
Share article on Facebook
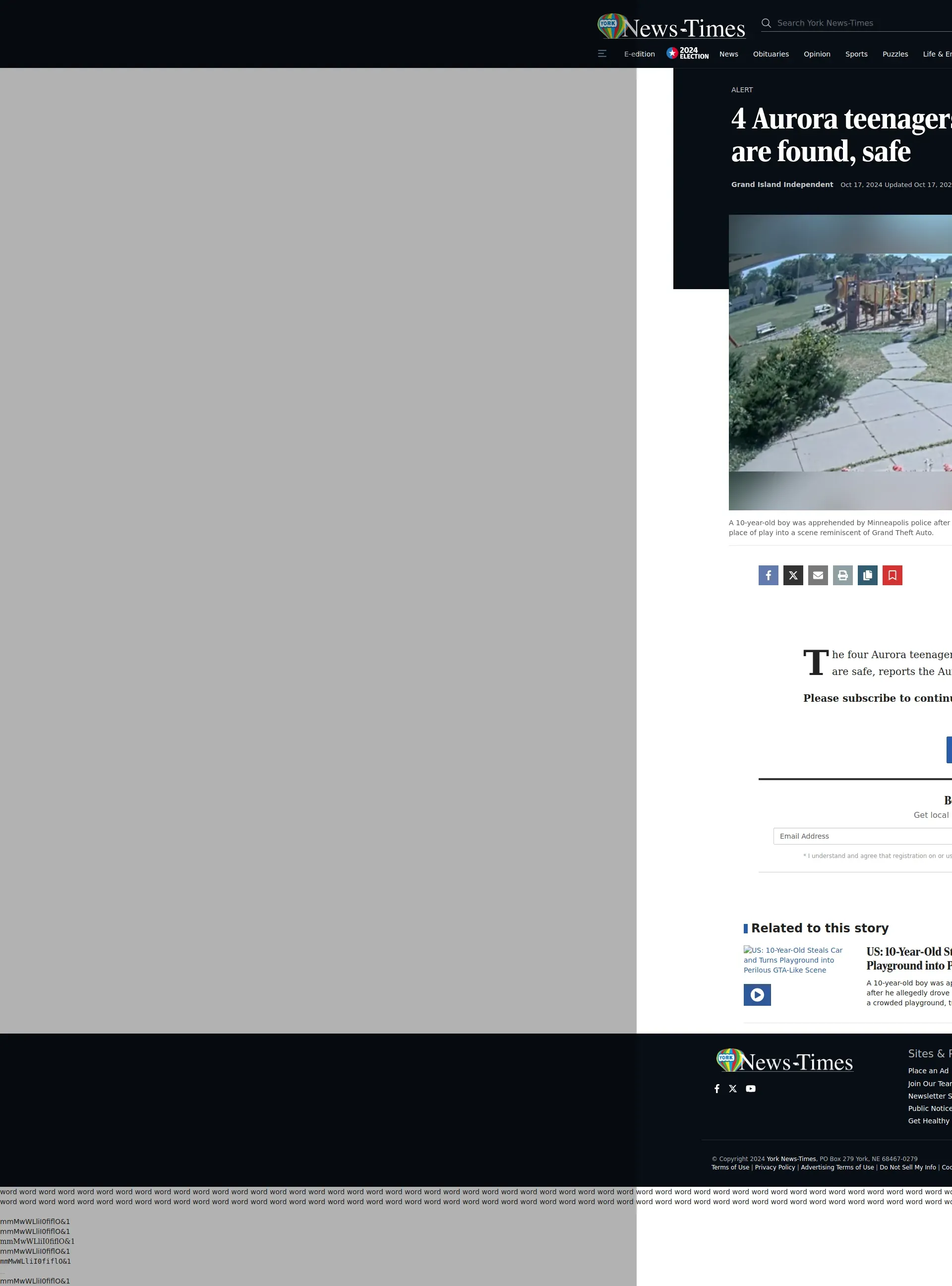(x=768, y=575)
